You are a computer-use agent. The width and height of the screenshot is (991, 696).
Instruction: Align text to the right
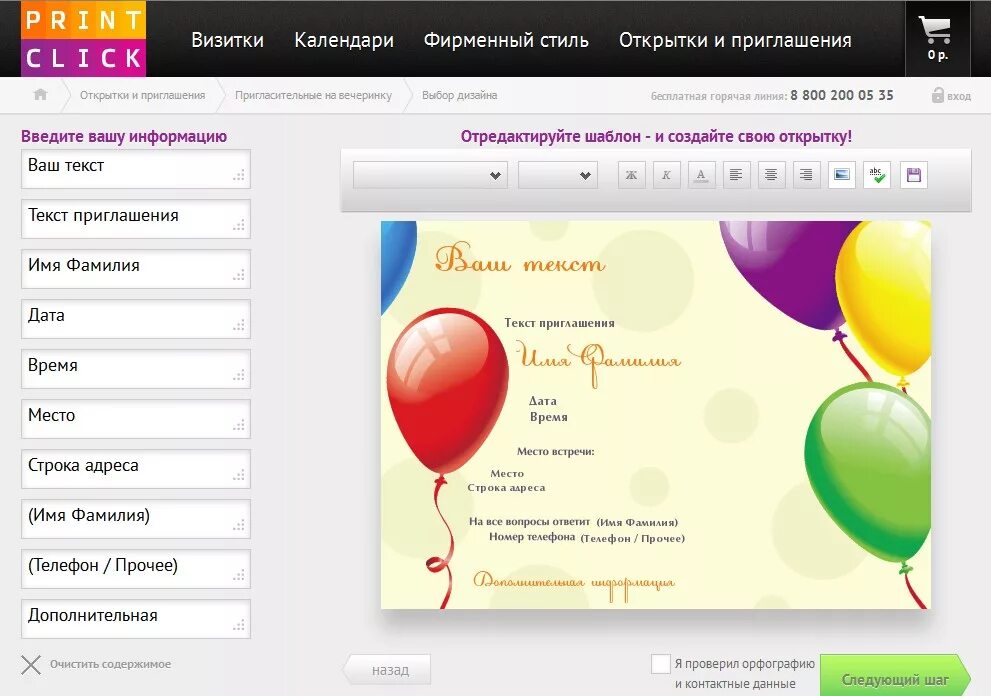click(x=806, y=175)
